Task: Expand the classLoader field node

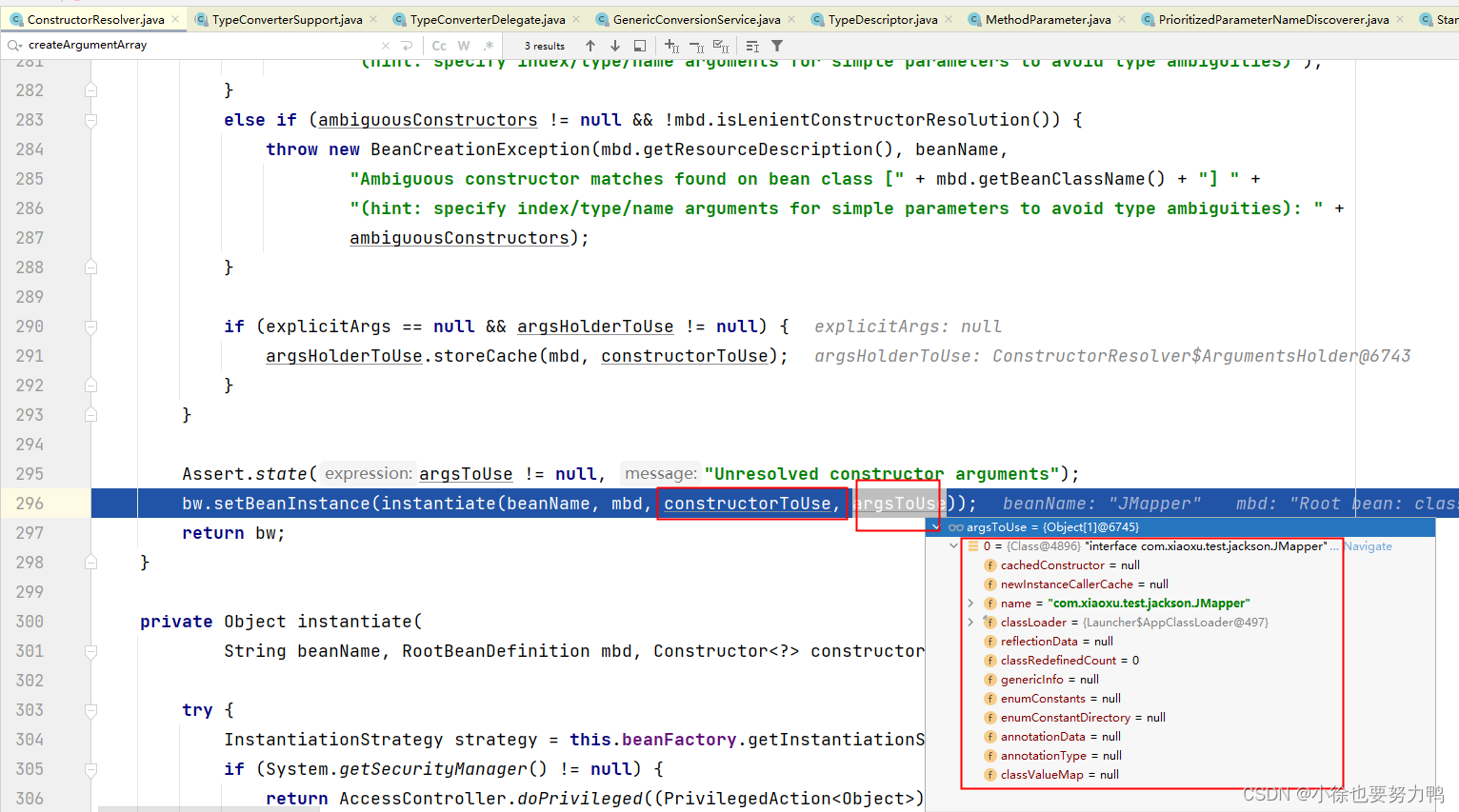Action: coord(970,623)
